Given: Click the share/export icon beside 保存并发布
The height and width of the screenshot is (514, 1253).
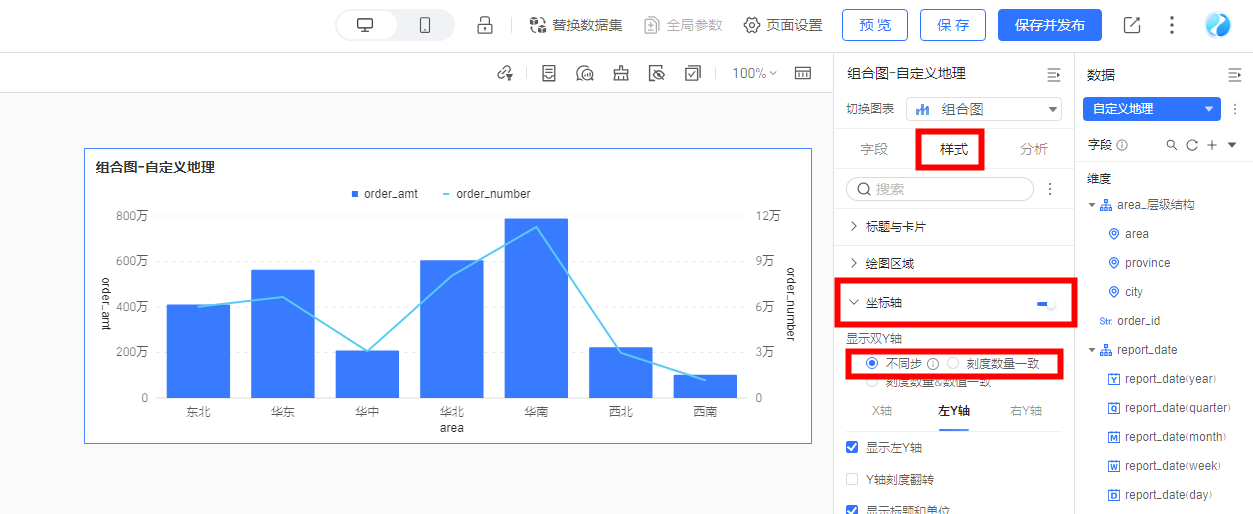Looking at the screenshot, I should (1132, 25).
